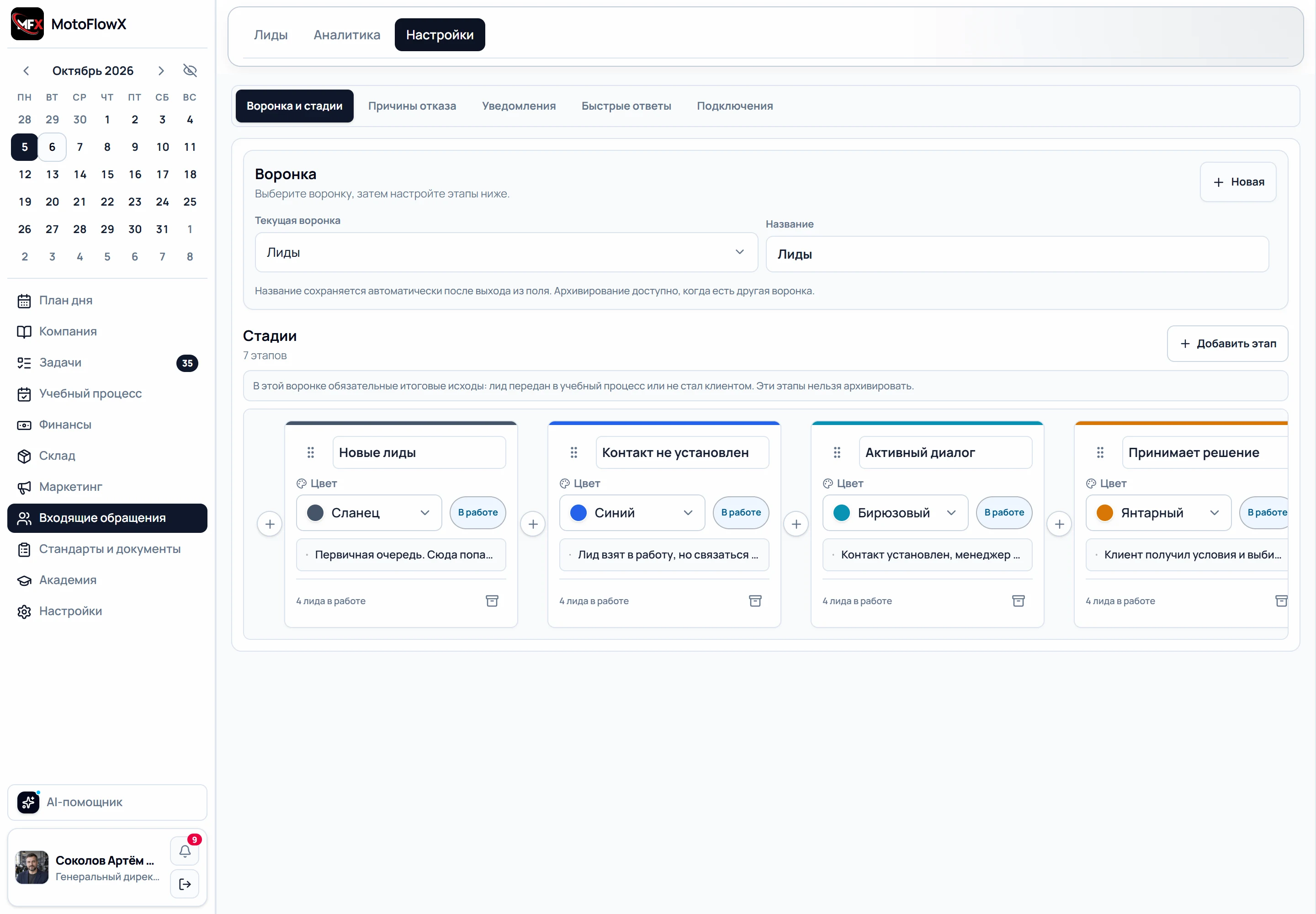Insert stage before Контакт не установлен
1316x914 pixels.
533,524
